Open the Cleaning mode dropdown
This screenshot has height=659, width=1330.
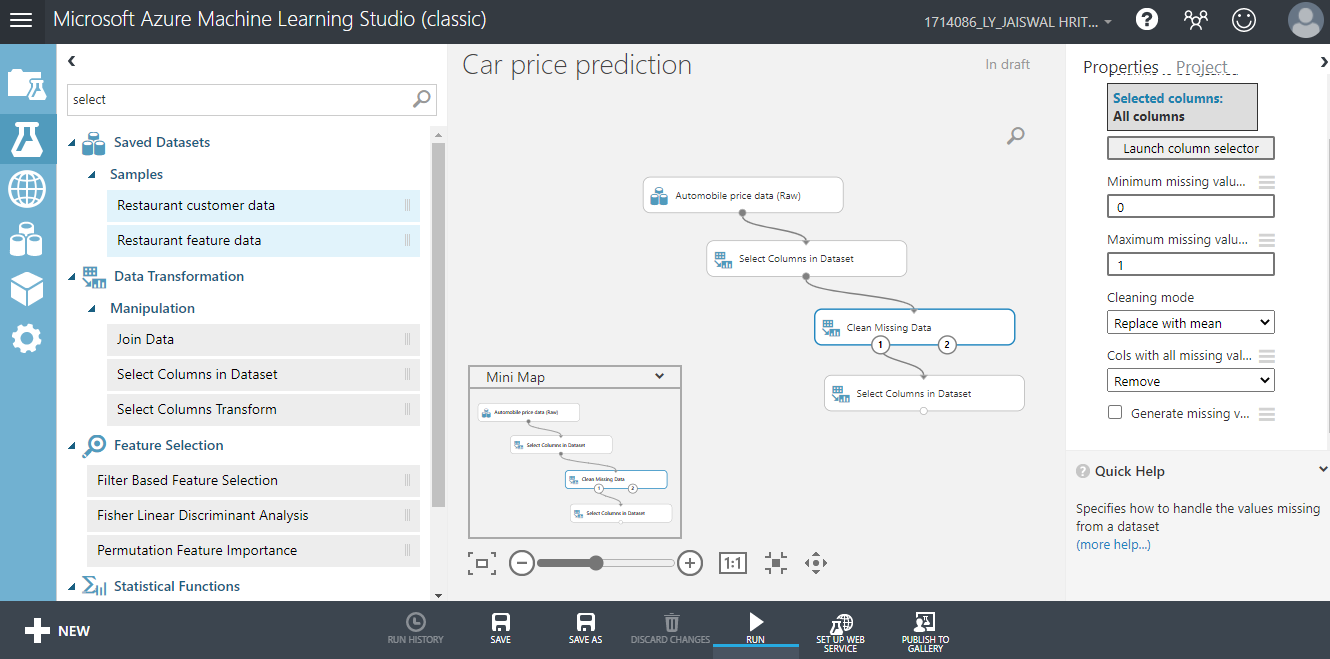tap(1190, 323)
